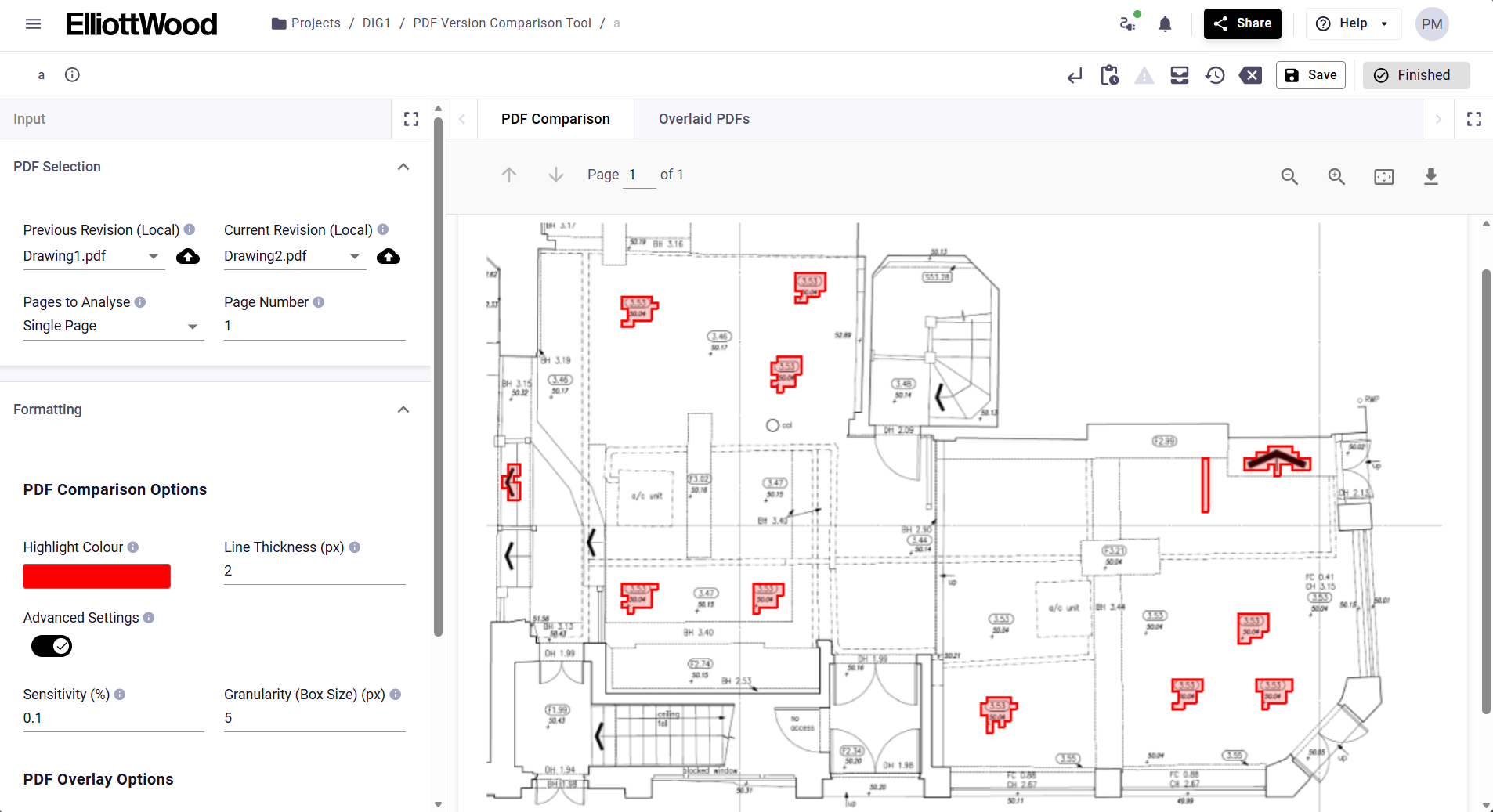
Task: Expand the output panel to fullscreen
Action: 1473,119
